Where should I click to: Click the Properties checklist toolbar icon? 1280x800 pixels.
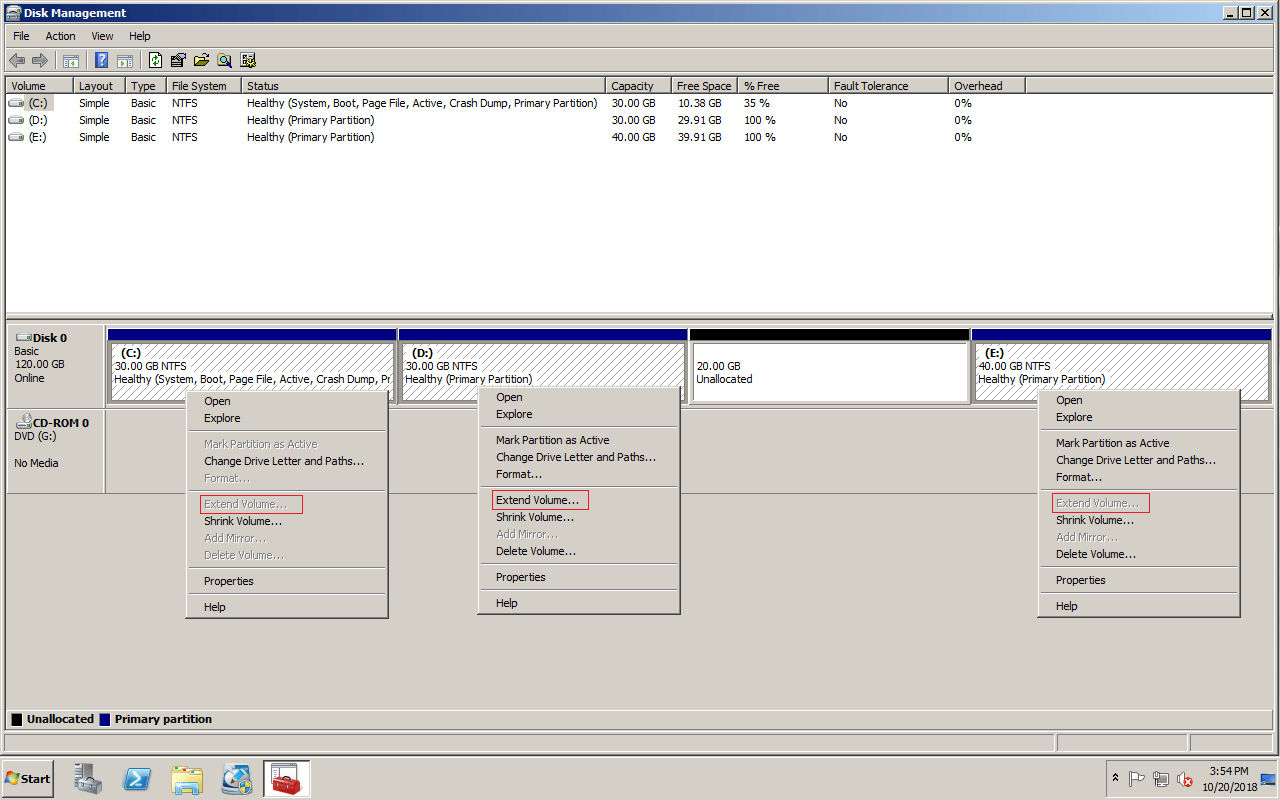178,60
